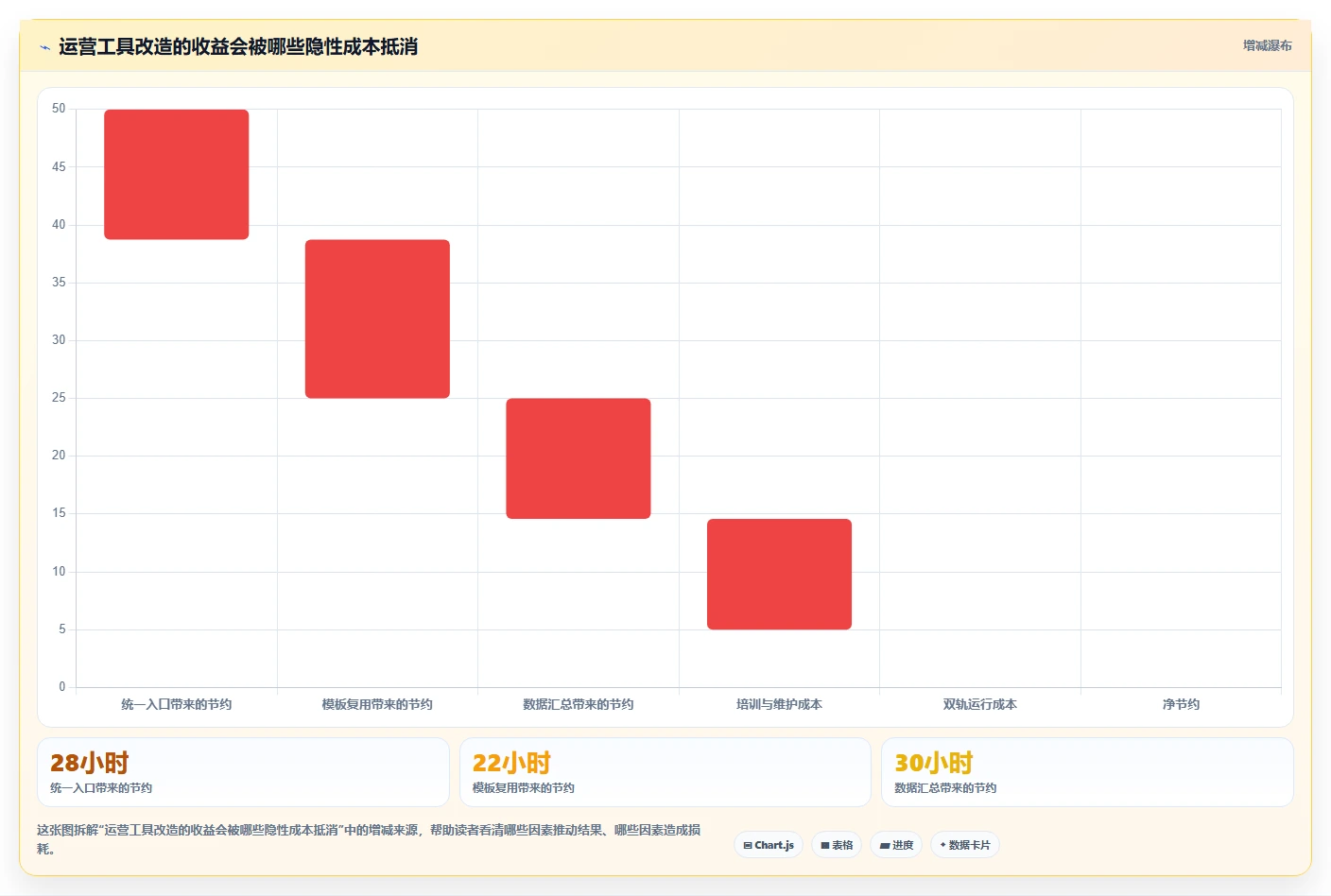The width and height of the screenshot is (1331, 896).
Task: Click the y-axis value 10
Action: pos(59,572)
